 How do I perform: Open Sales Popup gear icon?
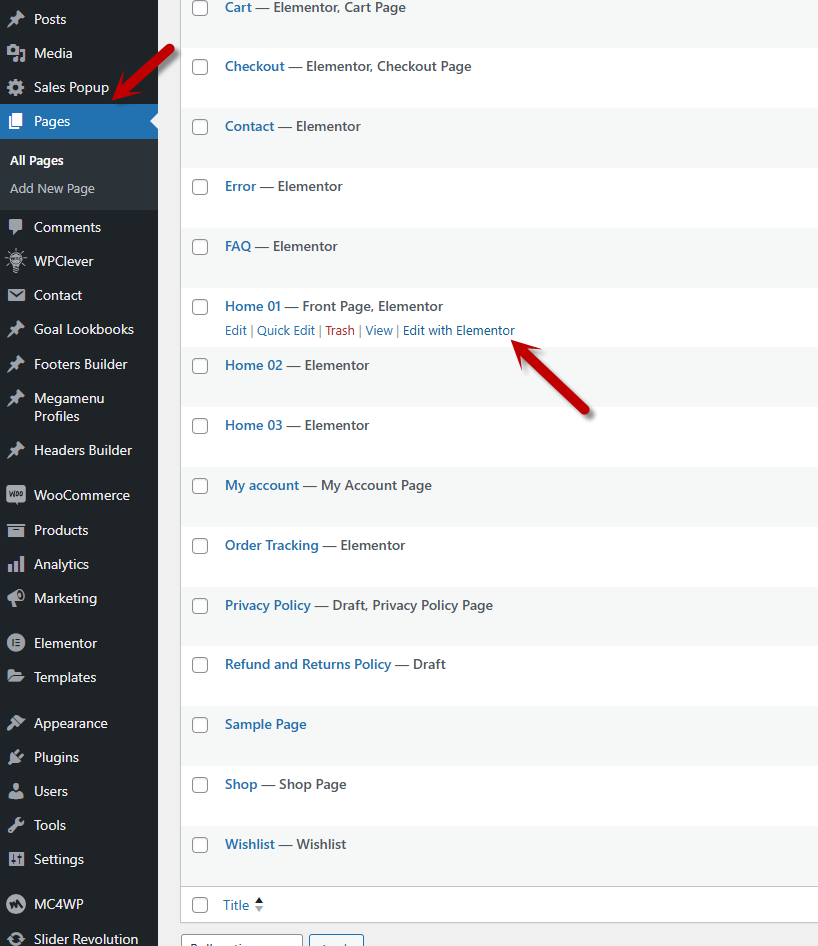point(16,87)
